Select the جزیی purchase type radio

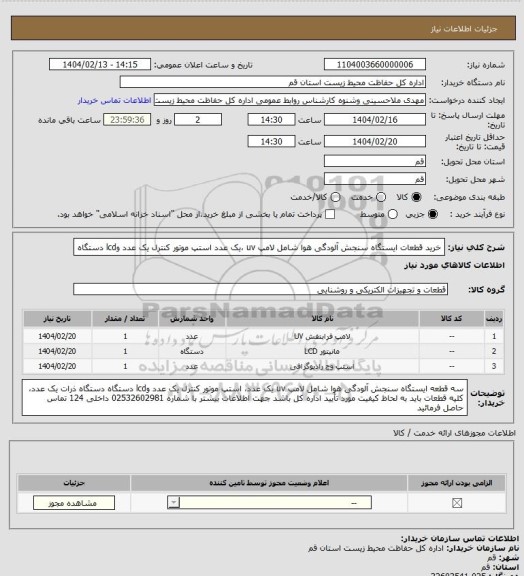click(x=433, y=214)
